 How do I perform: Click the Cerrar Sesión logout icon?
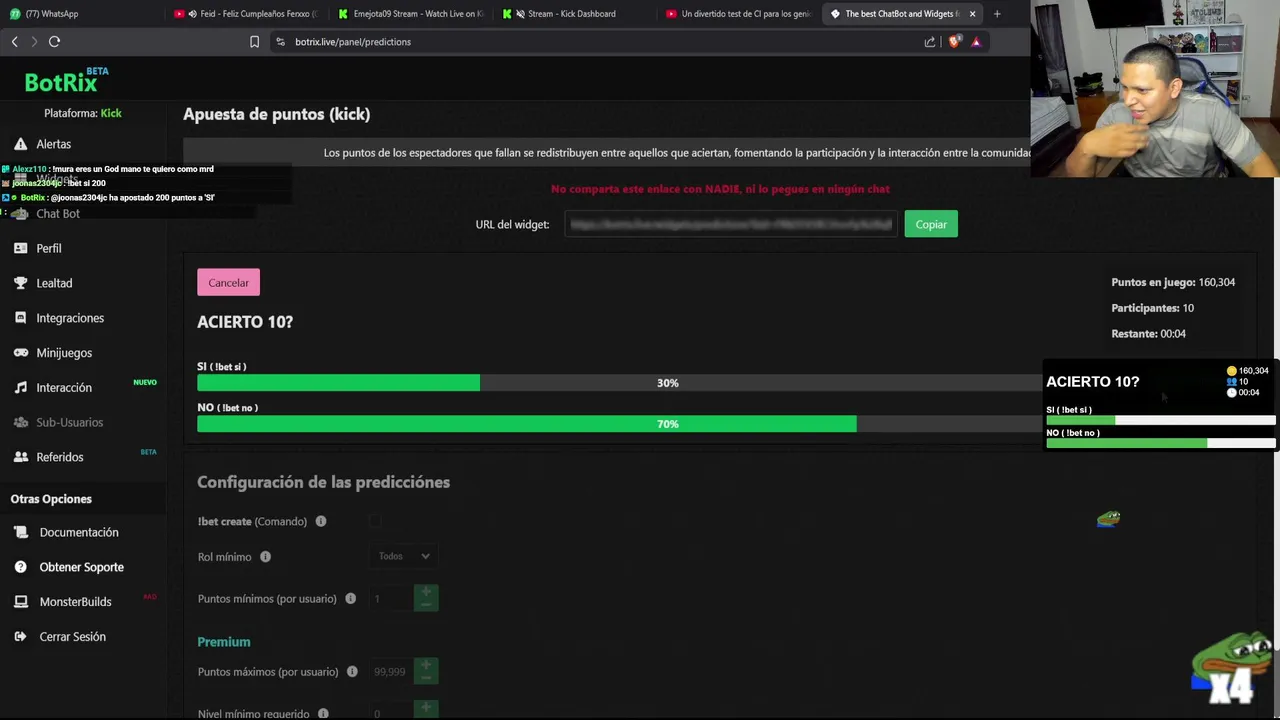pyautogui.click(x=20, y=637)
